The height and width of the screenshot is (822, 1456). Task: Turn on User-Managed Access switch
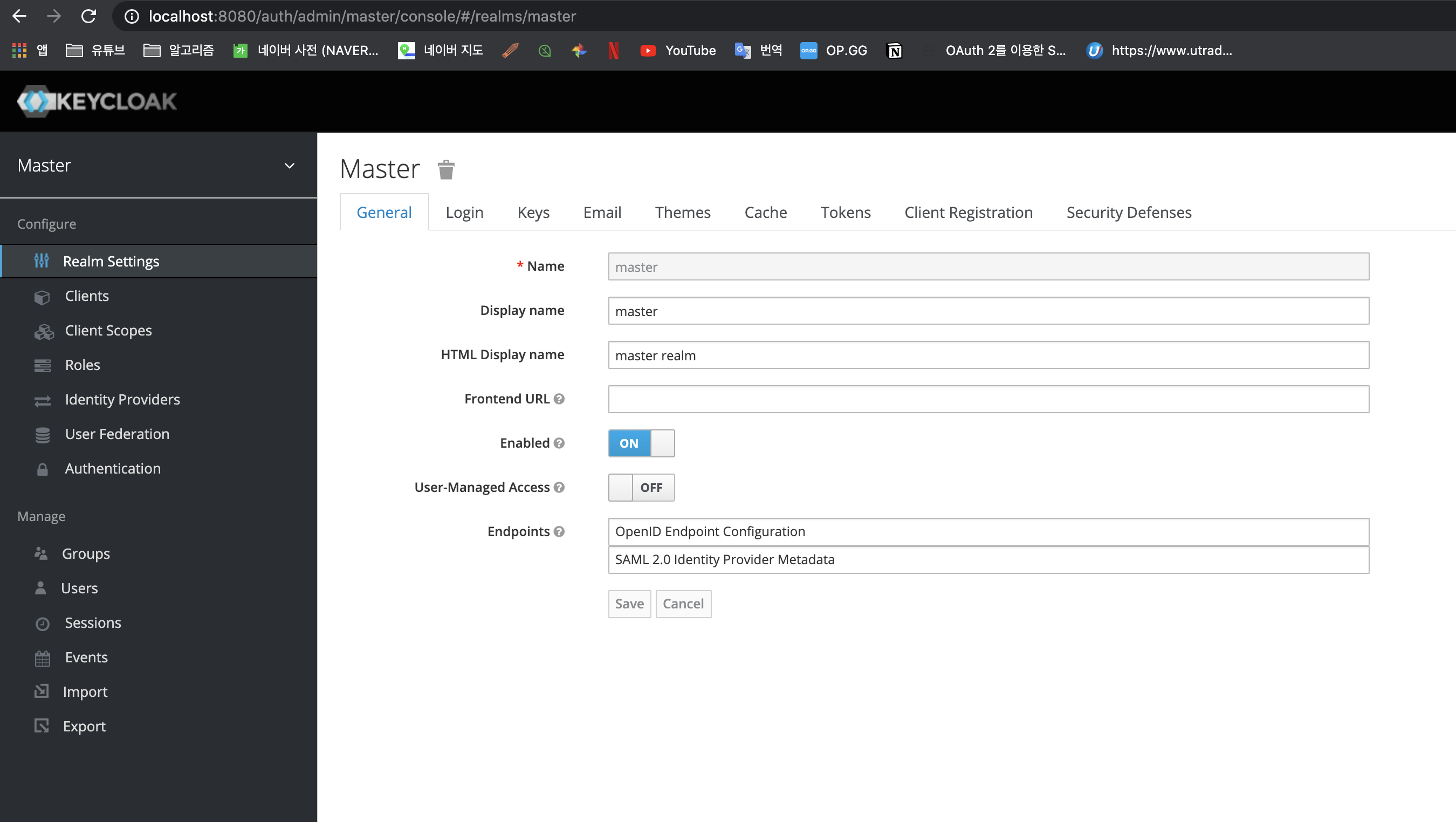(641, 487)
